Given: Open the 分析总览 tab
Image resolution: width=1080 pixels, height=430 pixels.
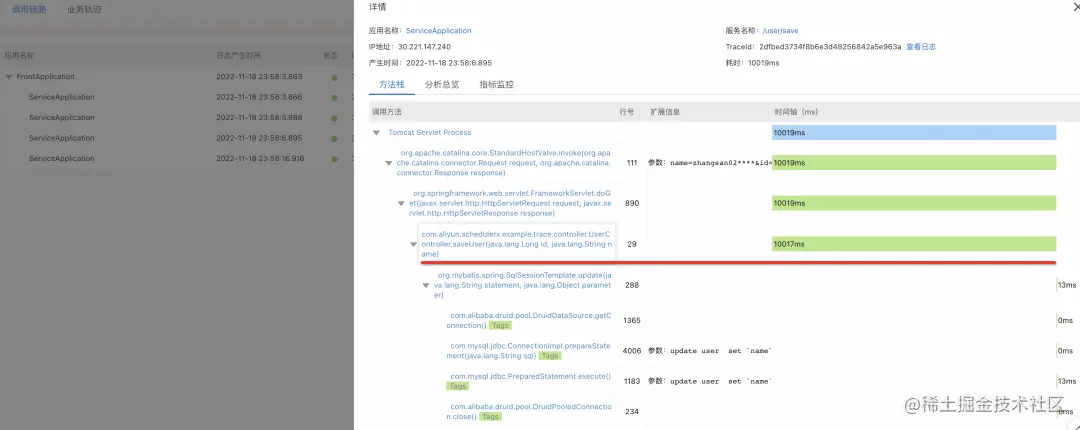Looking at the screenshot, I should point(442,85).
